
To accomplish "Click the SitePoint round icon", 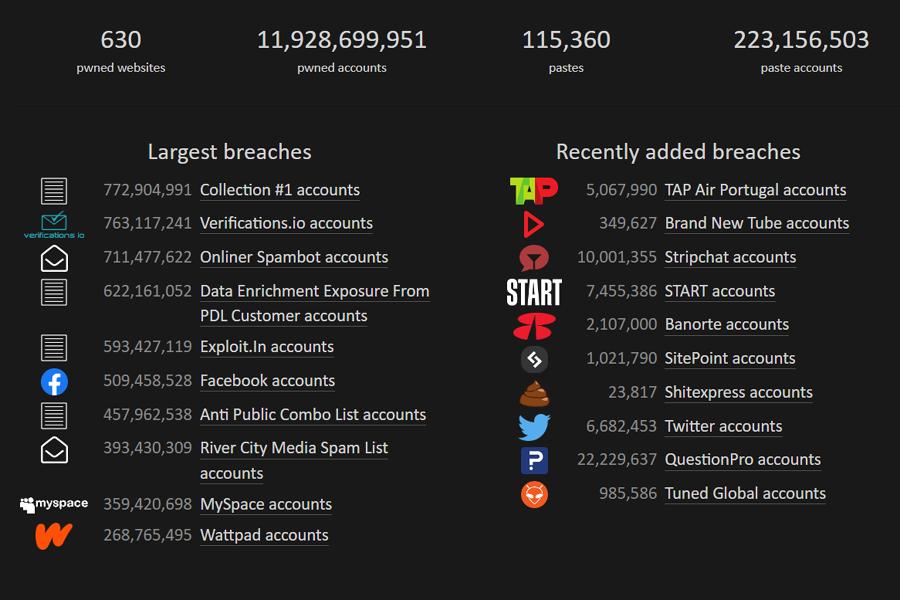I will coord(534,359).
